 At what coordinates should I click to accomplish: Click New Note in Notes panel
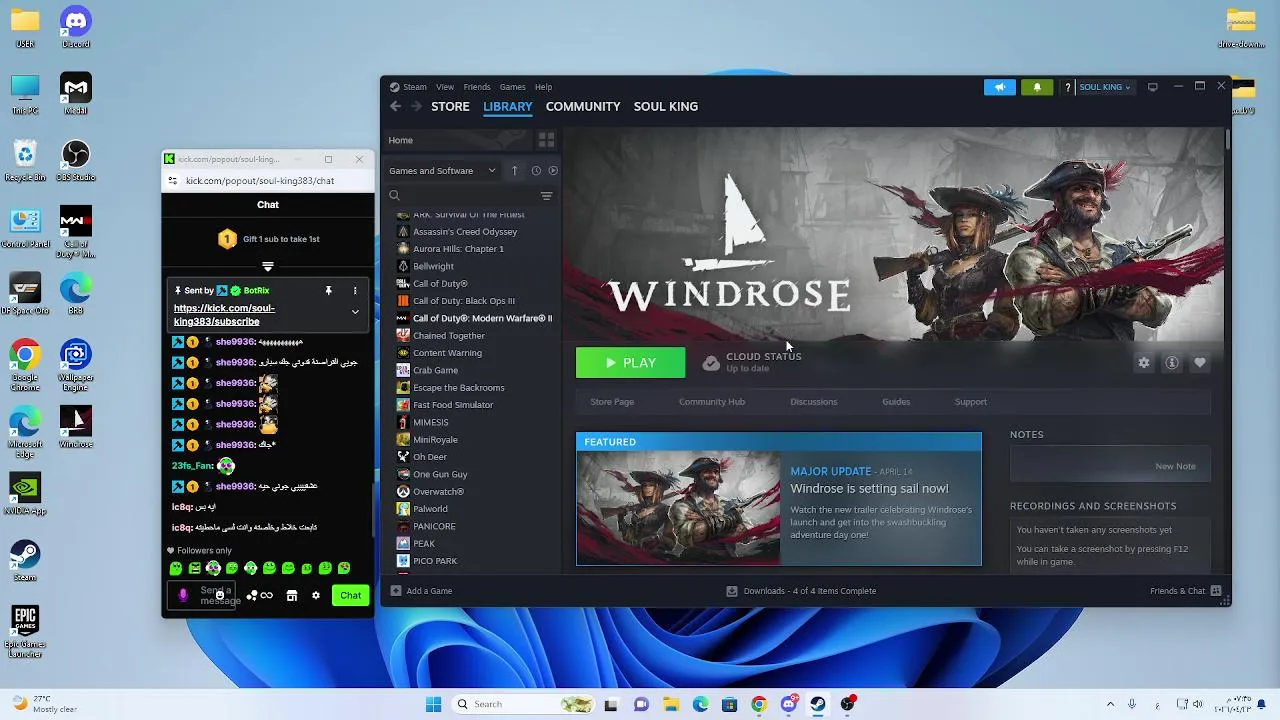1175,466
